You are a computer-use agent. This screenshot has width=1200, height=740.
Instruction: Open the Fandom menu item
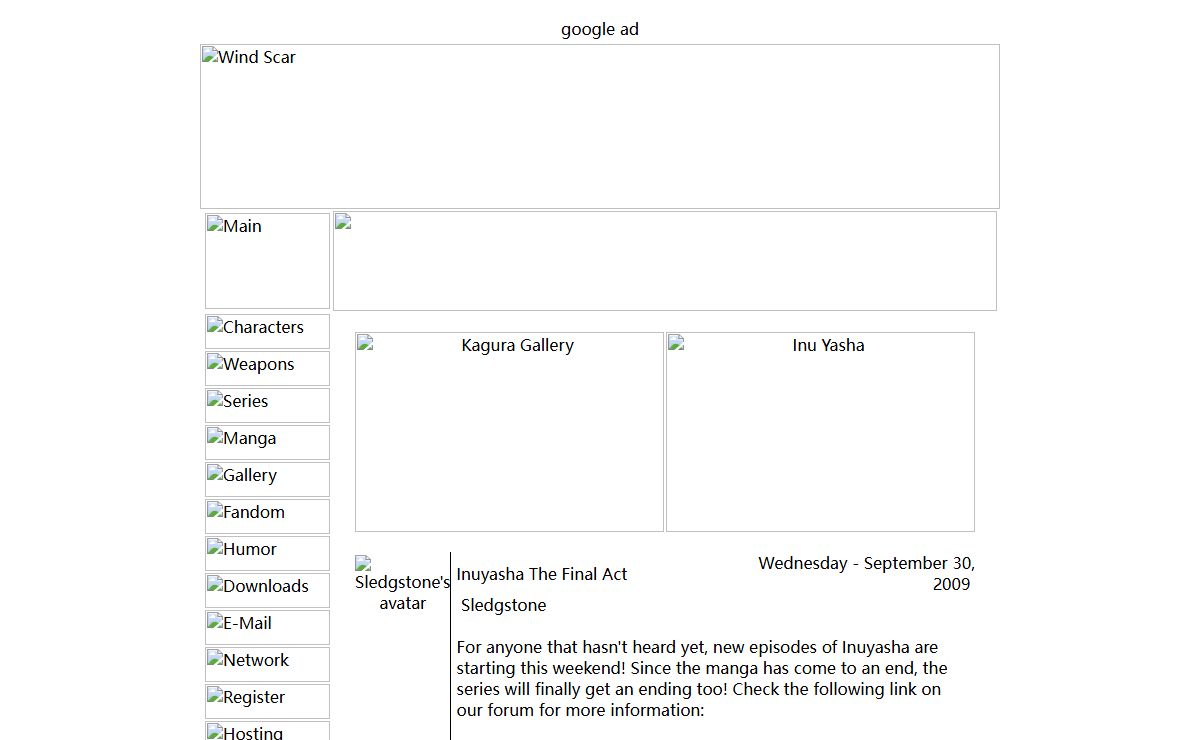[267, 516]
